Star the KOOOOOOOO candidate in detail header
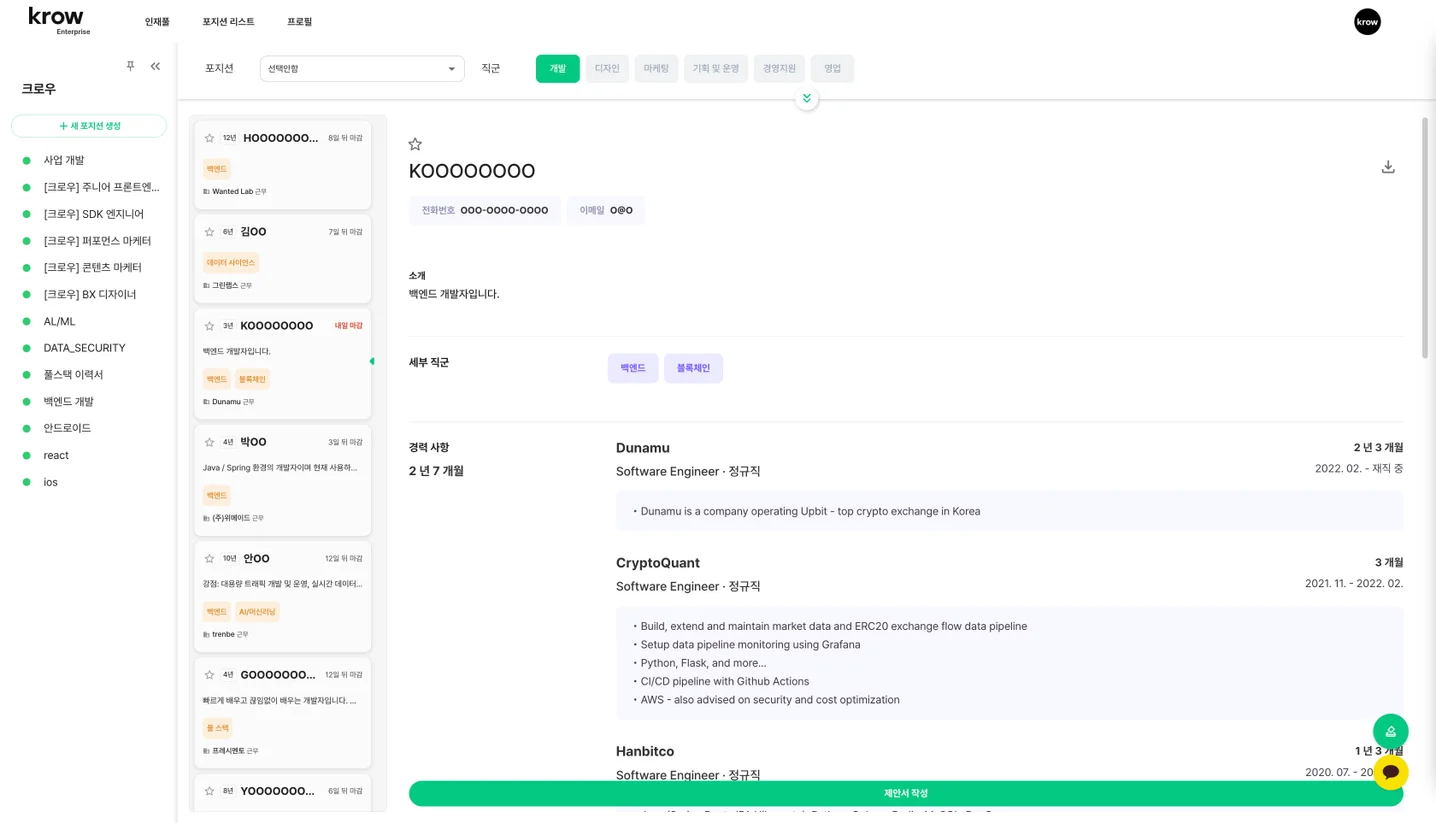This screenshot has height=823, width=1436. coord(415,144)
